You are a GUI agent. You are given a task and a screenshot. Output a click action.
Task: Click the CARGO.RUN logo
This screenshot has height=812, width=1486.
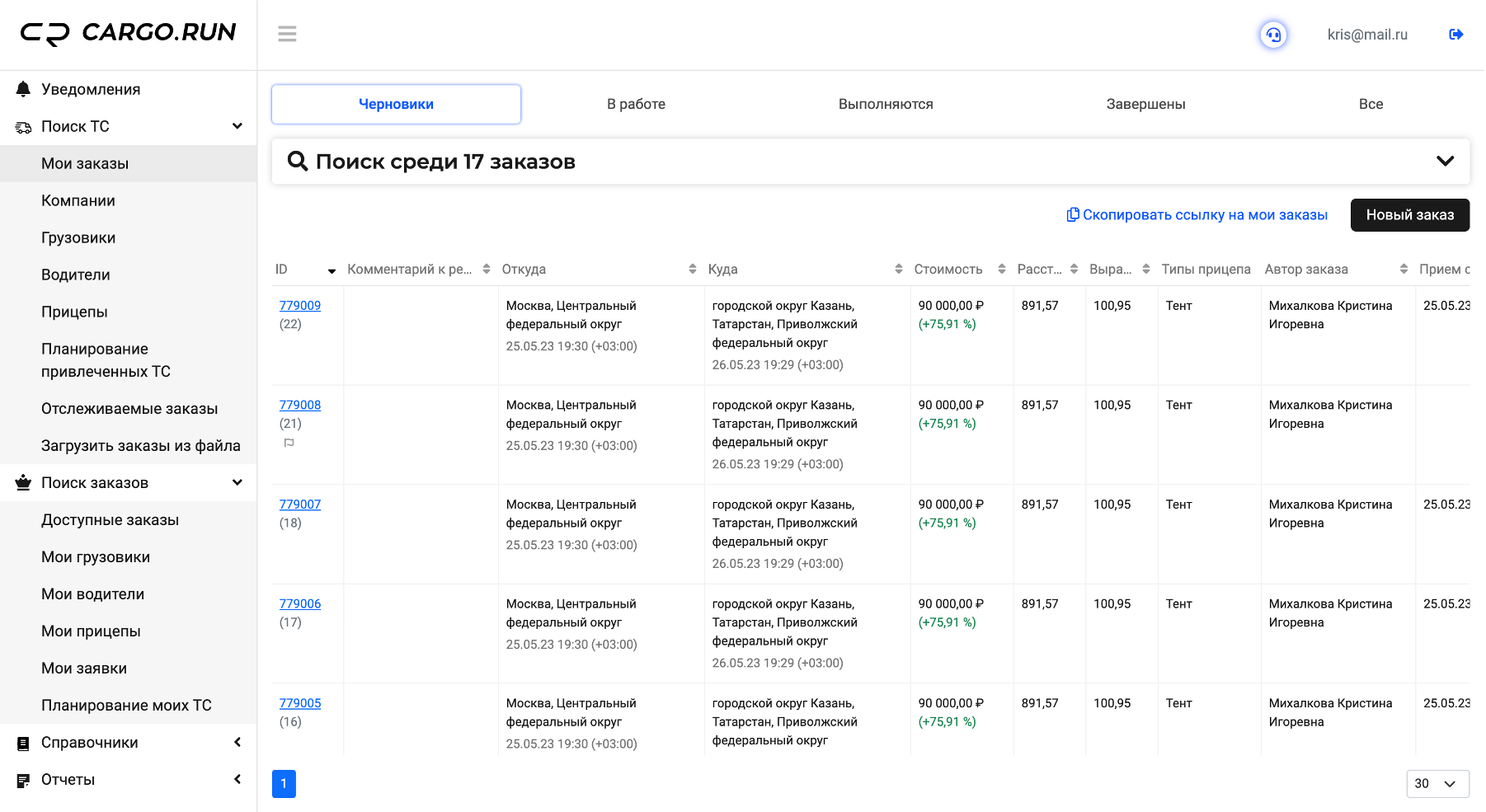click(x=129, y=33)
